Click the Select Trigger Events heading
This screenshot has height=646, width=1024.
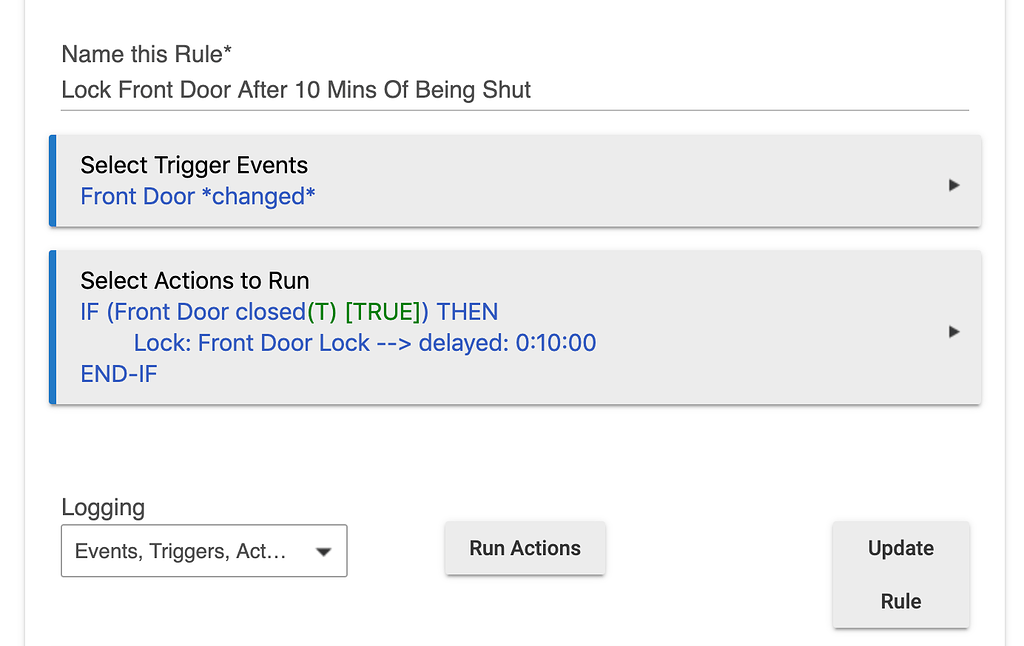pos(194,165)
